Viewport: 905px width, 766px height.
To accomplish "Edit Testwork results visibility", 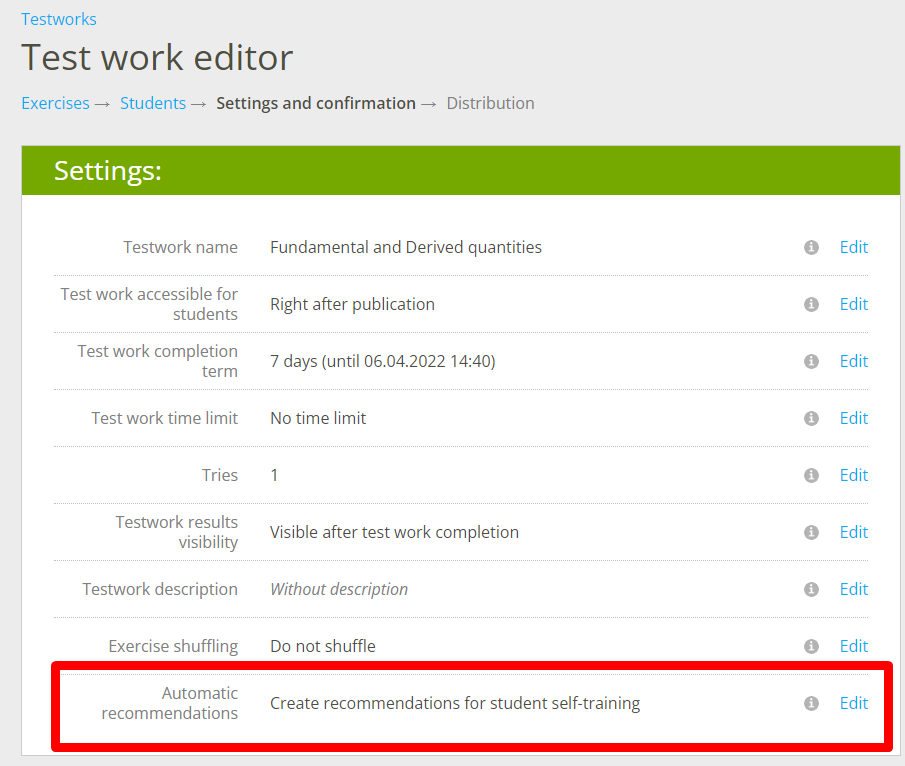I will 853,532.
